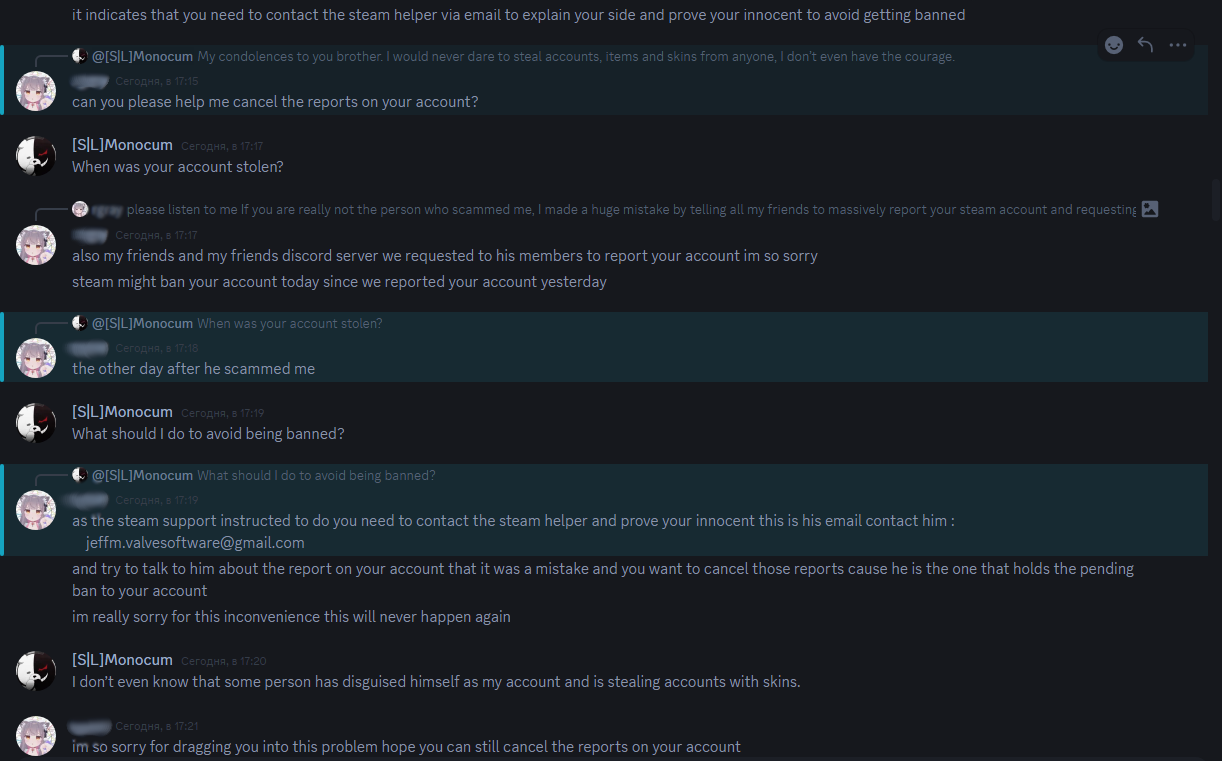The height and width of the screenshot is (761, 1222).
Task: Click Monocum's avatar beside 'What should I do to avoid being banned?'
Action: point(36,423)
